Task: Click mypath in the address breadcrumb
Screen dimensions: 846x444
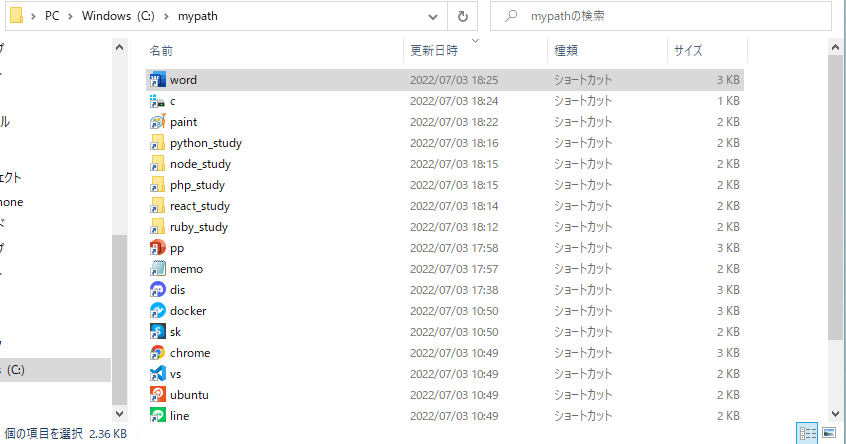Action: click(x=198, y=16)
